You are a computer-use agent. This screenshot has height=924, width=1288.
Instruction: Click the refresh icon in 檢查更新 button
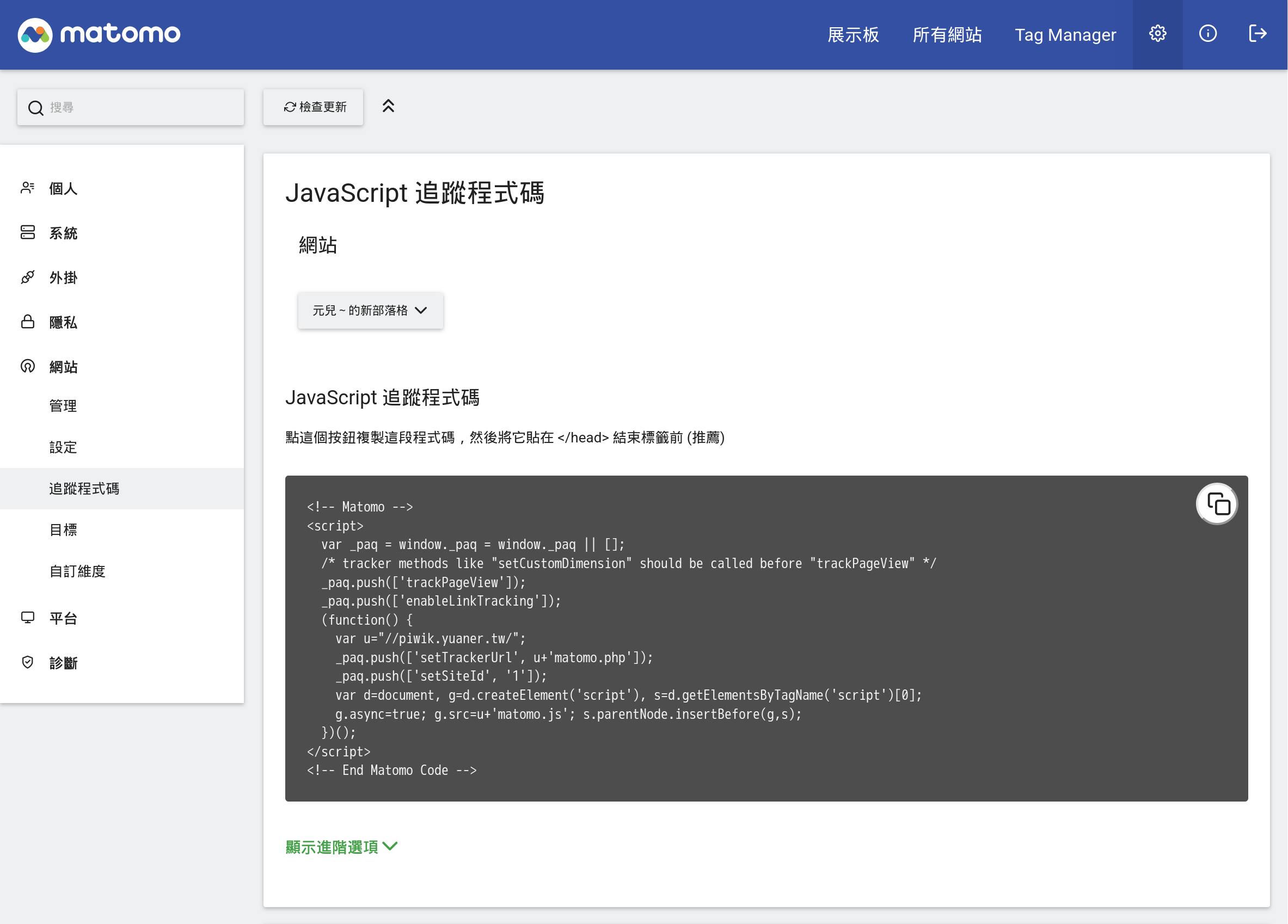tap(290, 107)
